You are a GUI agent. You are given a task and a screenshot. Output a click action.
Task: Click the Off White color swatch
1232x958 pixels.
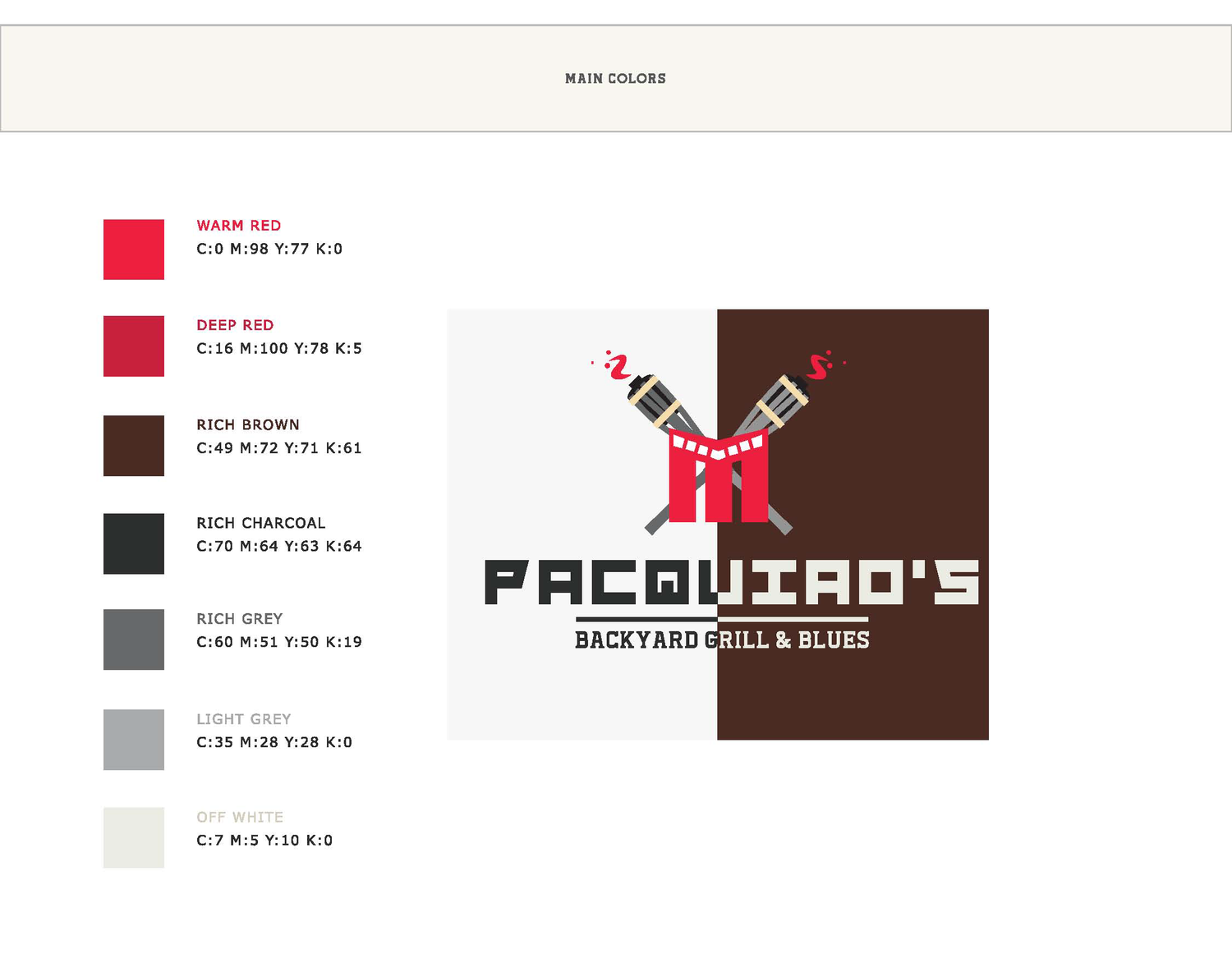coord(134,838)
